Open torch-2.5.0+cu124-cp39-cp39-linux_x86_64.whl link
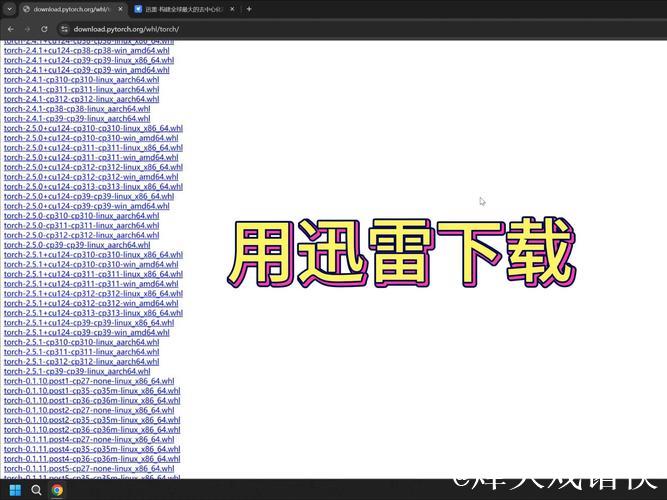This screenshot has width=667, height=500. (x=89, y=196)
